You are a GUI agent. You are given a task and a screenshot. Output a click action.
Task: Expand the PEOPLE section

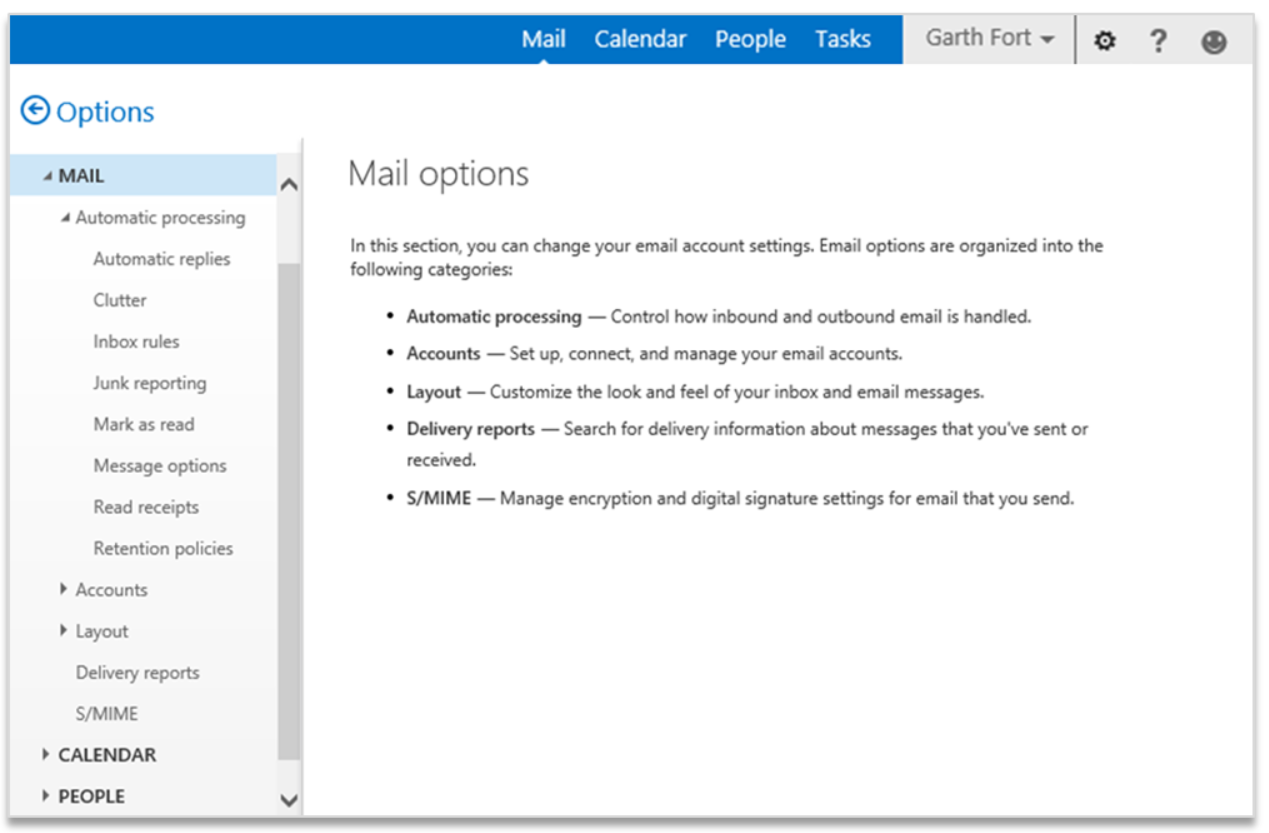(46, 796)
